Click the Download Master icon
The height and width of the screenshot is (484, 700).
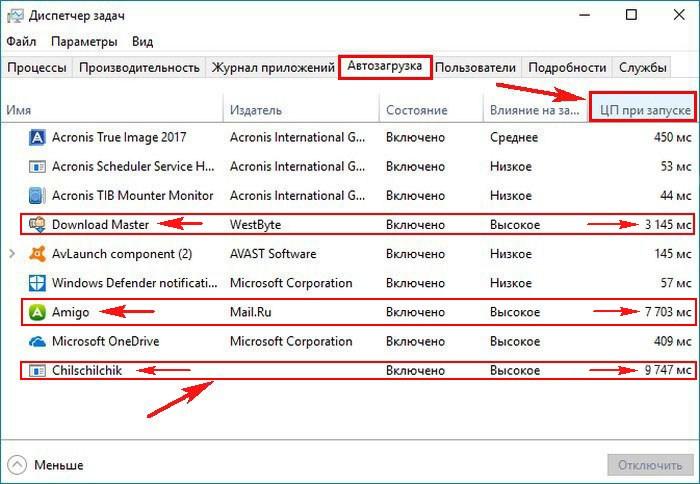coord(37,225)
